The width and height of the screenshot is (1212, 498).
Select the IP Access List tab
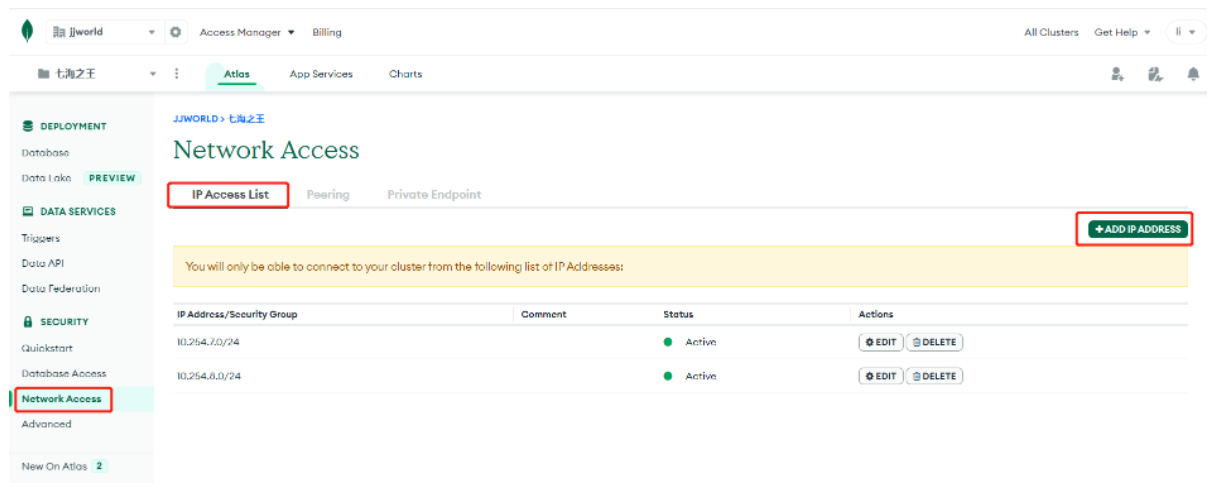point(230,195)
